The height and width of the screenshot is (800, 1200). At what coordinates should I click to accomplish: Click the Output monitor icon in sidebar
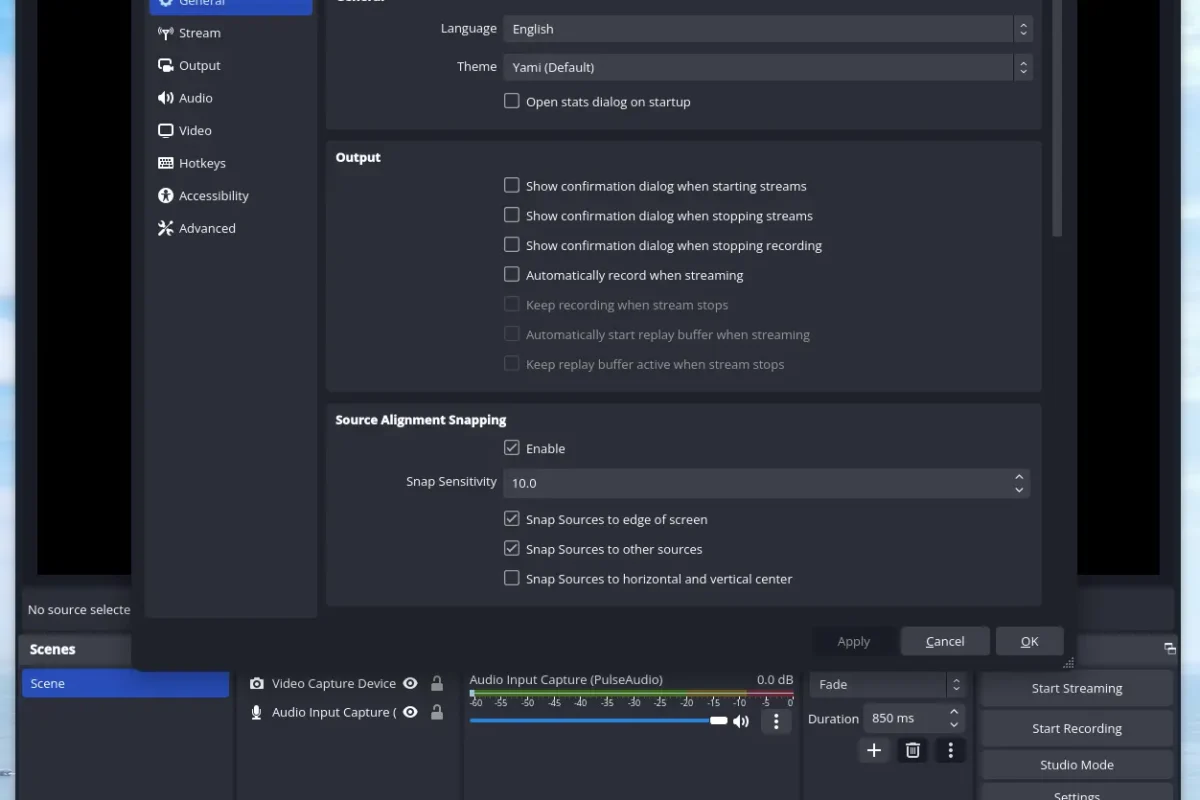click(x=166, y=66)
